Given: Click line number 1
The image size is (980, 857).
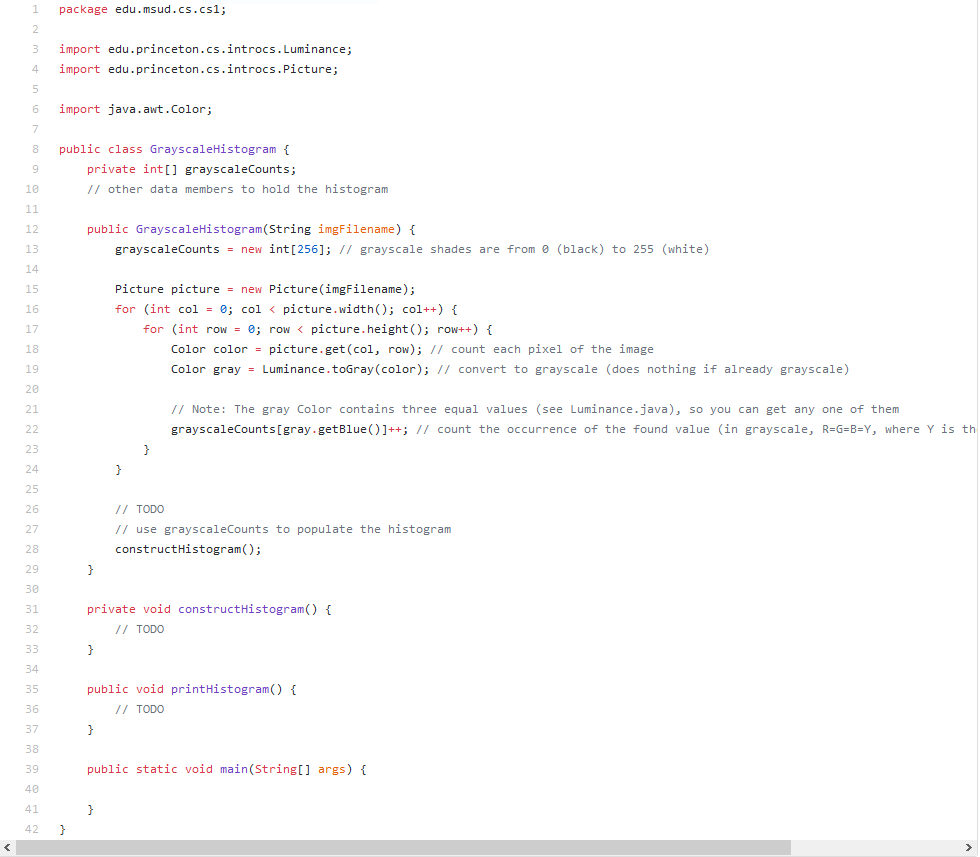Looking at the screenshot, I should coord(34,9).
